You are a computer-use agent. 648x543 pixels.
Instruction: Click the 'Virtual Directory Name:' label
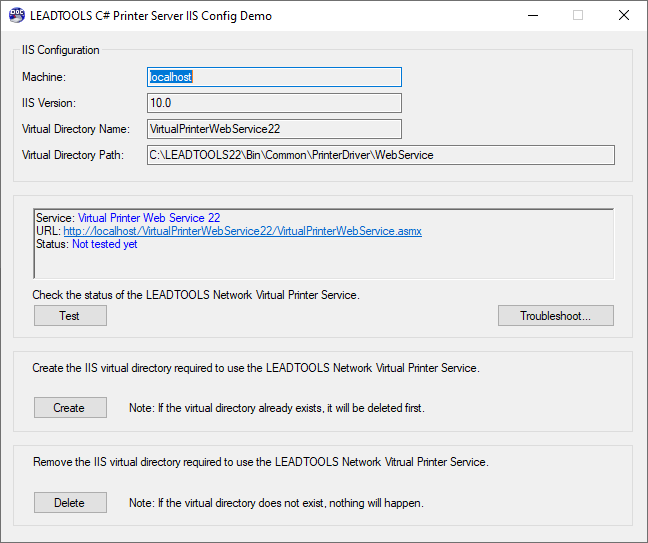coord(76,129)
